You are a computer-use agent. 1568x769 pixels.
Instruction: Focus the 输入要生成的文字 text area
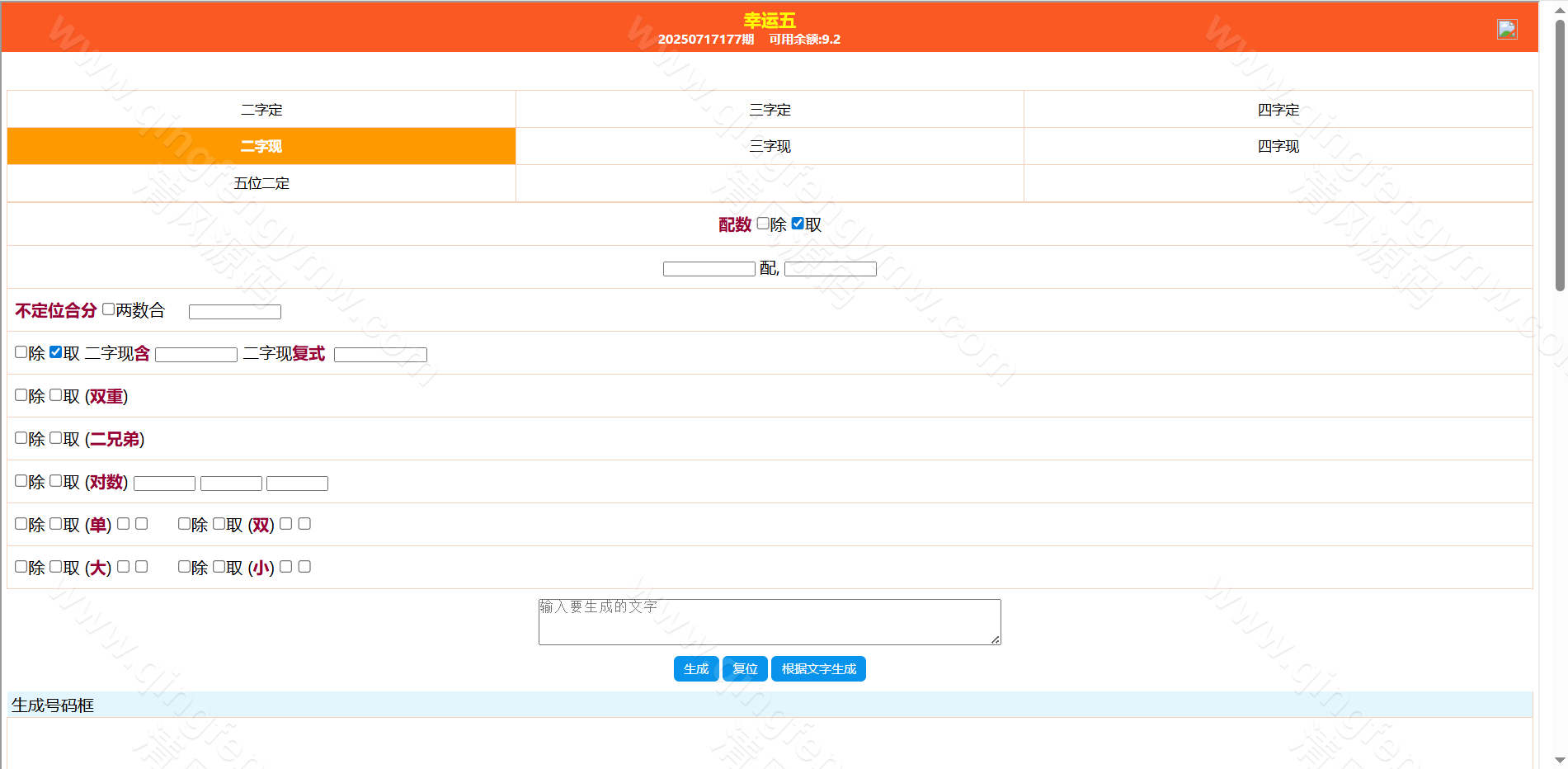tap(769, 622)
